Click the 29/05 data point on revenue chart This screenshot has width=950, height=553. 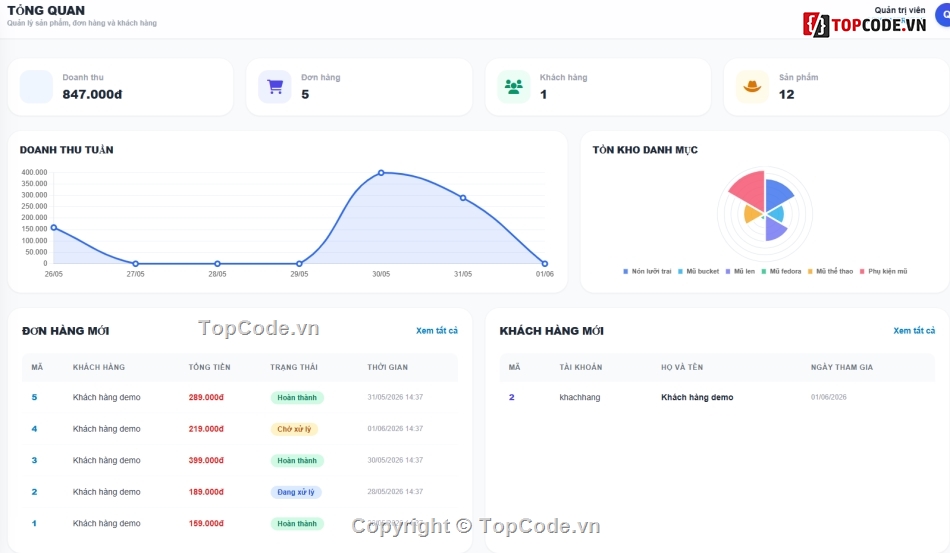[299, 264]
